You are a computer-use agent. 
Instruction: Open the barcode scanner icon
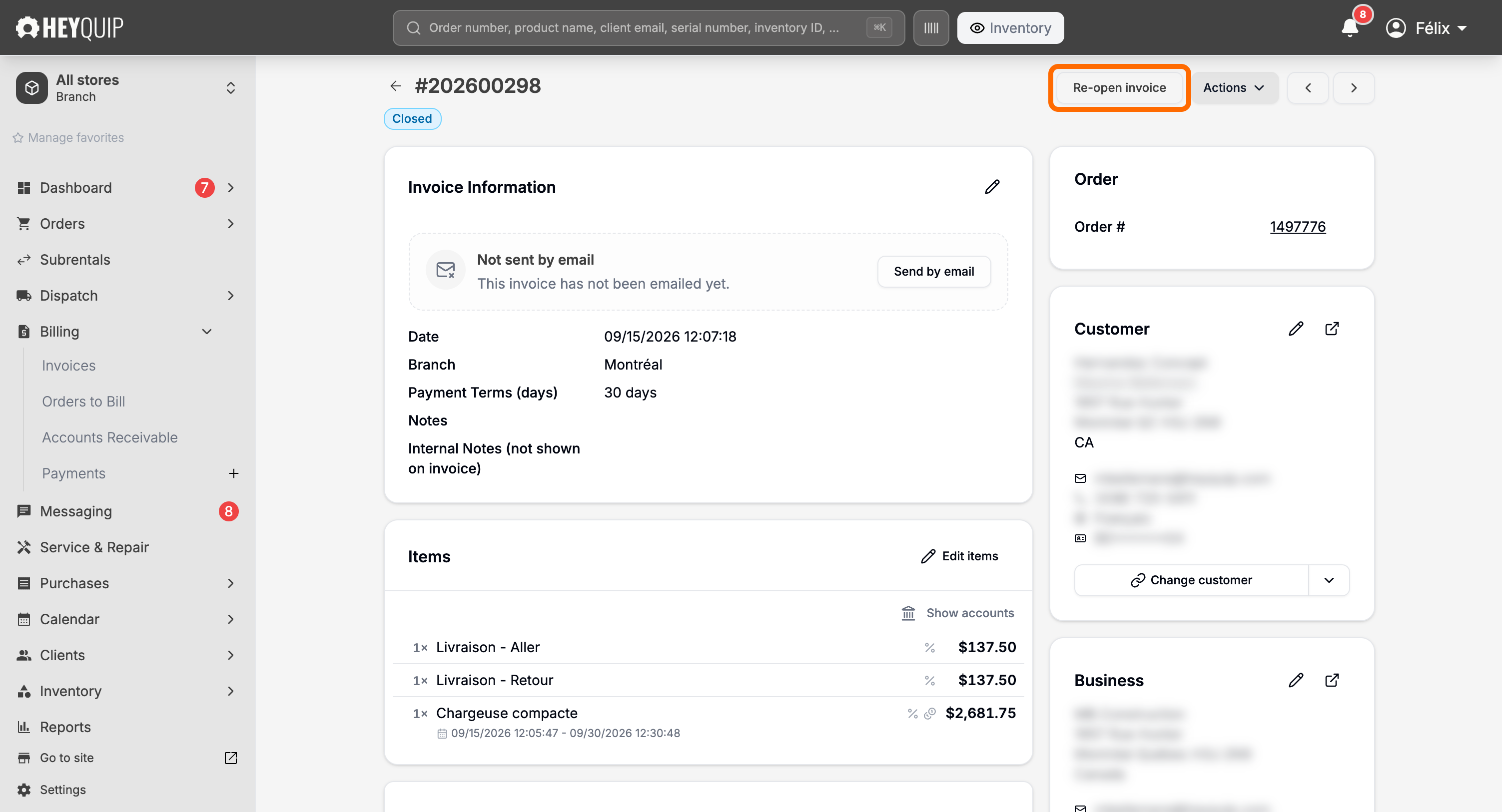coord(930,28)
